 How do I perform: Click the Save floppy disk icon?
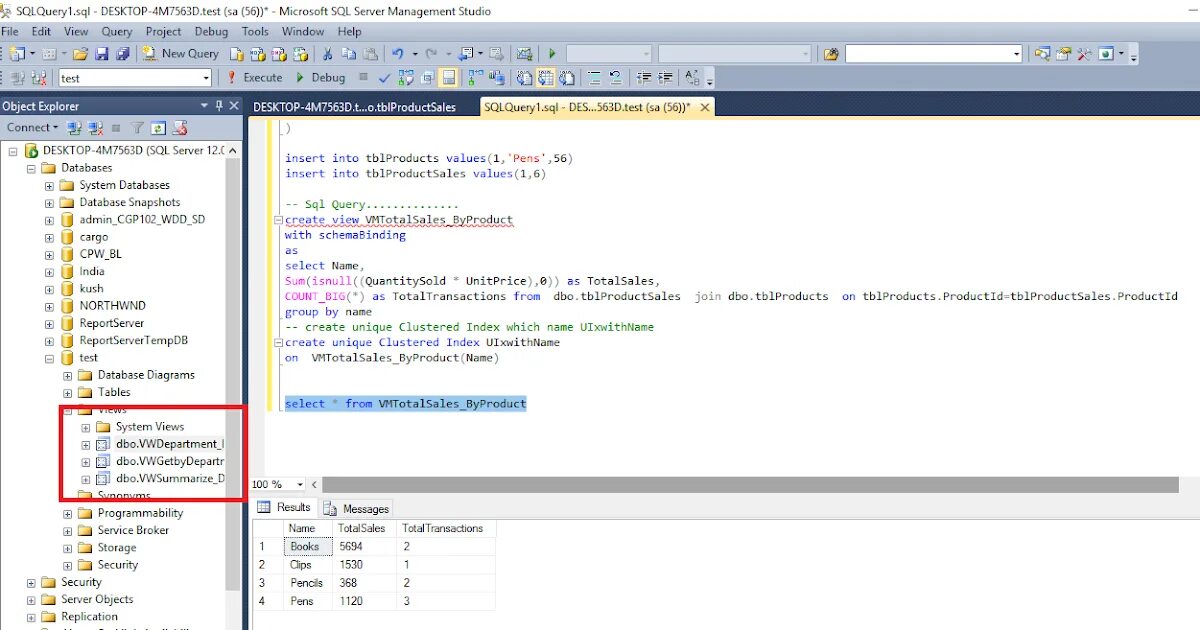tap(102, 54)
